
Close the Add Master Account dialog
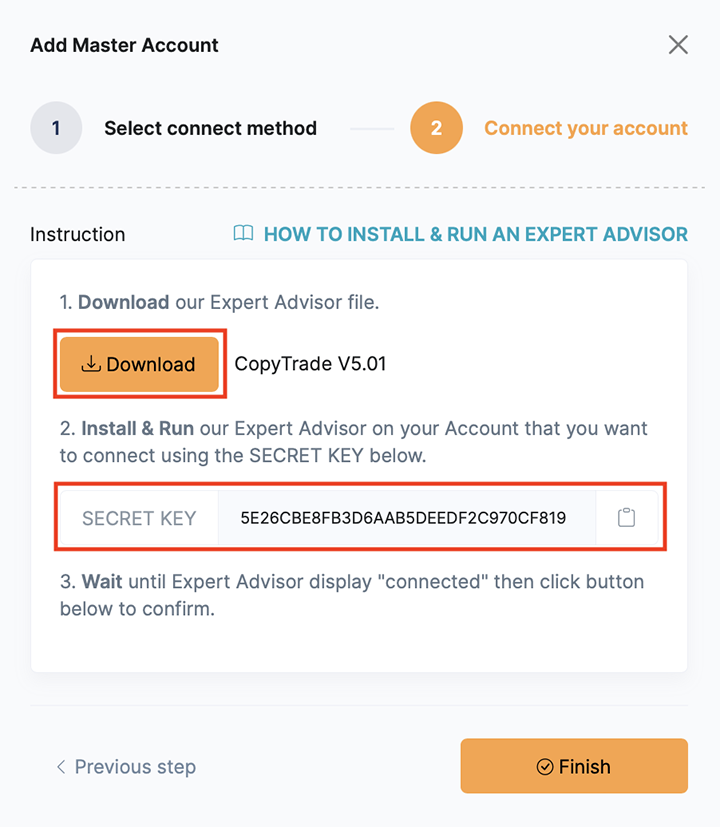click(678, 45)
